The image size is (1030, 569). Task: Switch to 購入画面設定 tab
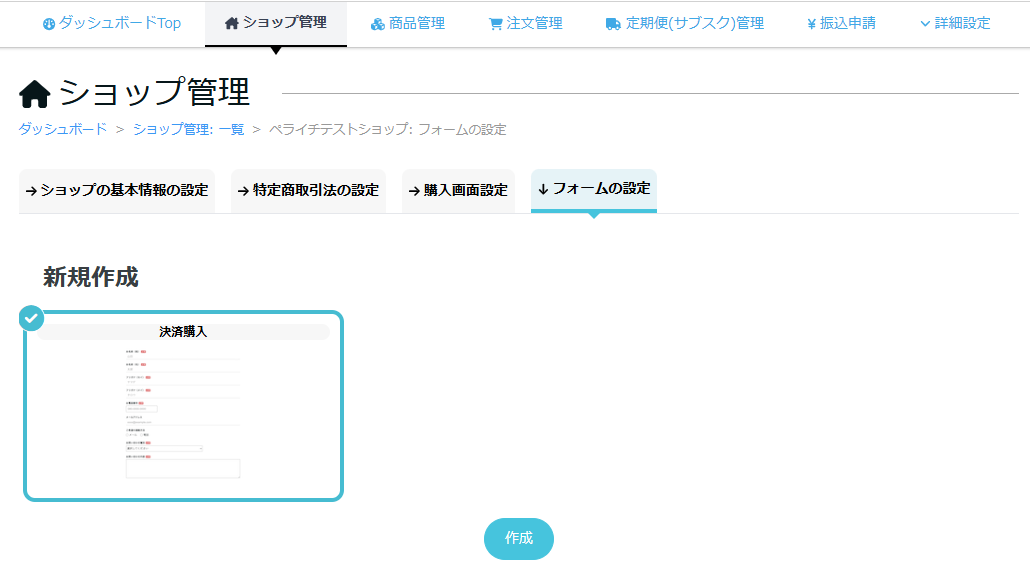click(x=459, y=191)
